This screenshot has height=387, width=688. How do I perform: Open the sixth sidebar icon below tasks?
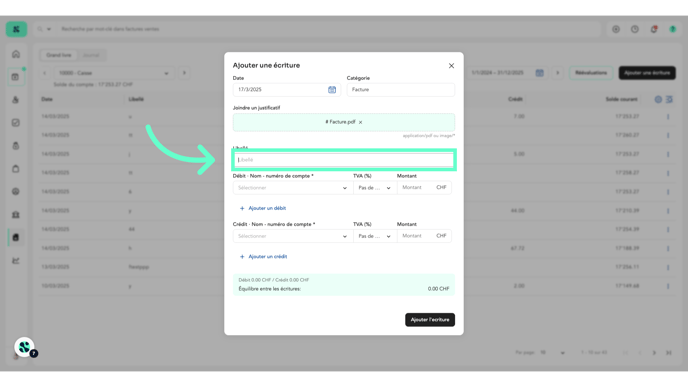(16, 168)
